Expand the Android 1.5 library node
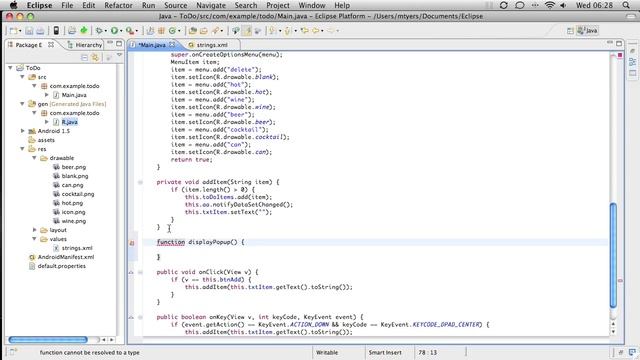This screenshot has height=360, width=640. click(x=22, y=131)
